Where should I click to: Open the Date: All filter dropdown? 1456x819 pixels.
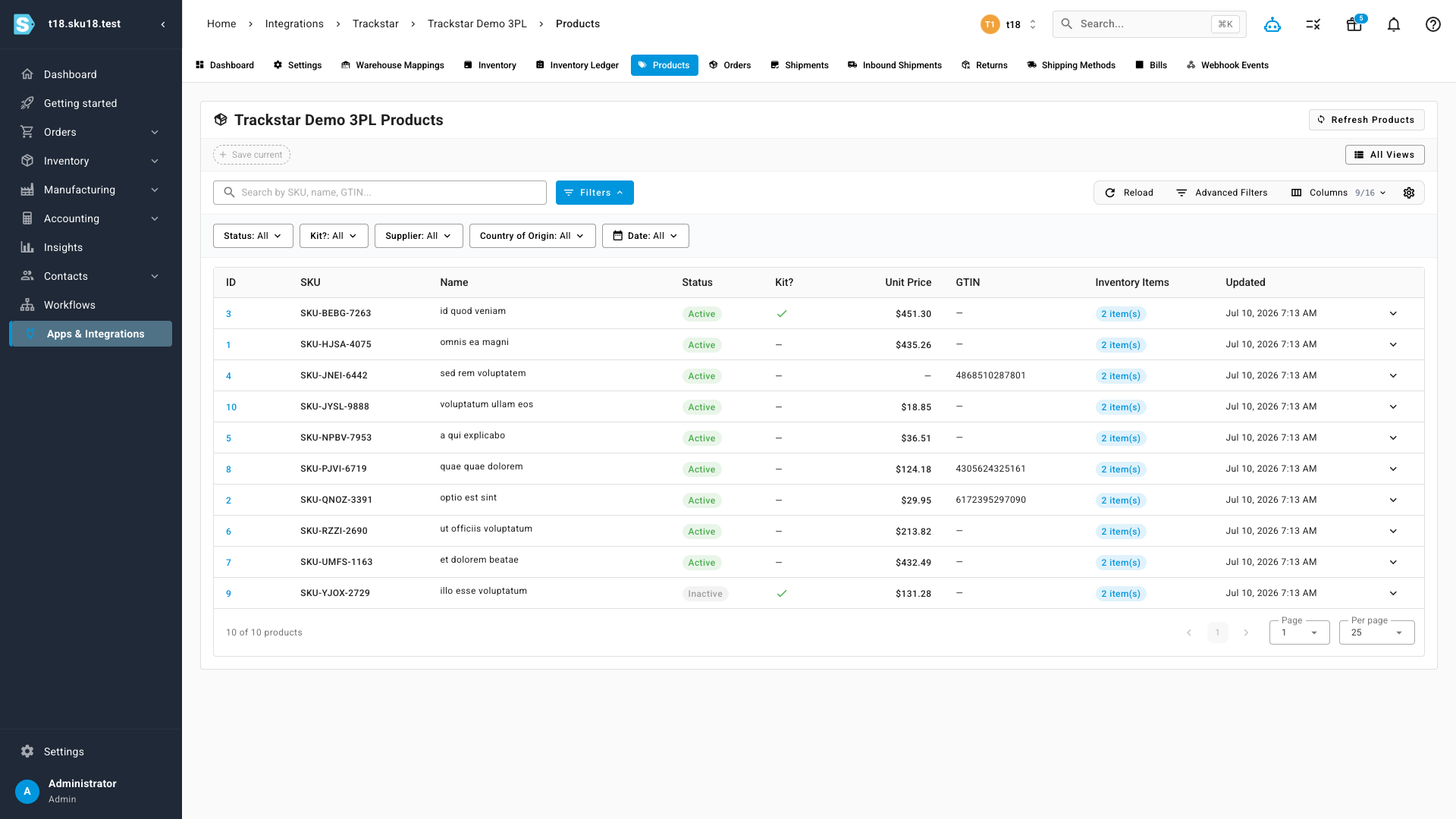[645, 236]
